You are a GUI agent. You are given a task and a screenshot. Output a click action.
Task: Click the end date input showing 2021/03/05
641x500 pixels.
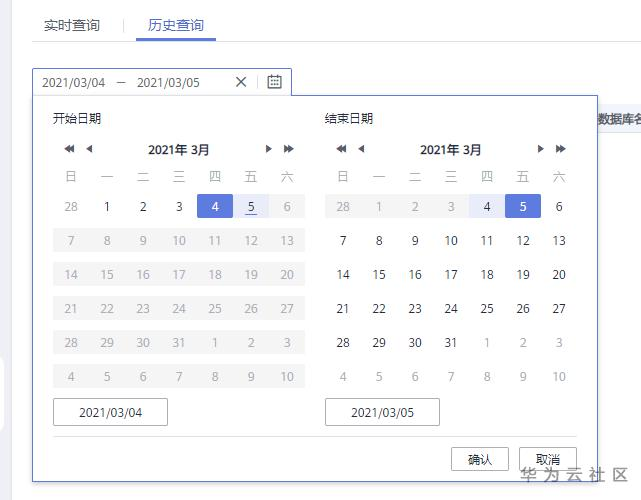click(x=382, y=412)
